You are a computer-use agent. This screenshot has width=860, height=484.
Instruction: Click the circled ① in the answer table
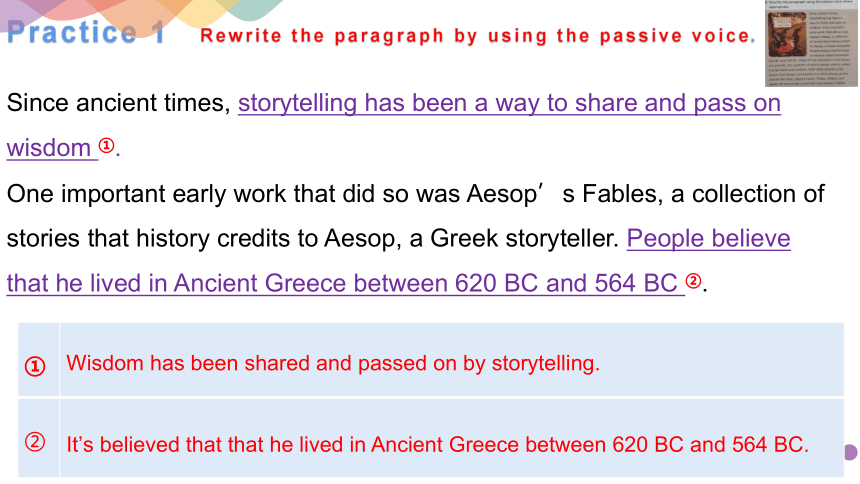click(35, 366)
